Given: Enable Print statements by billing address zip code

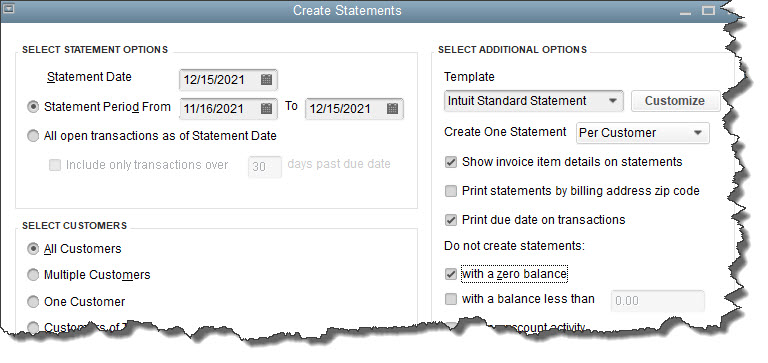Looking at the screenshot, I should coord(451,191).
